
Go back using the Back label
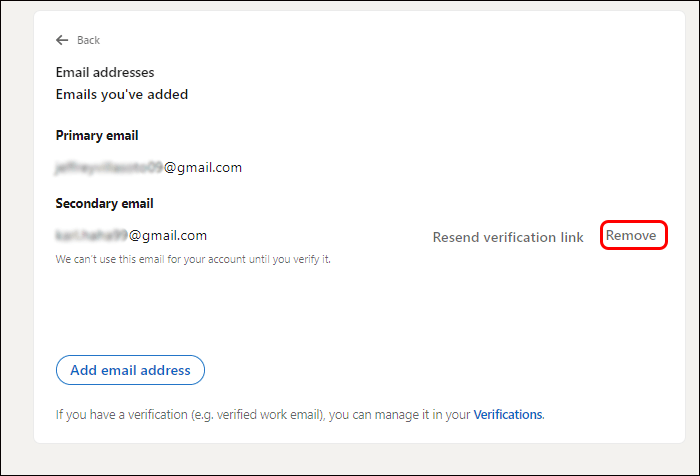[88, 40]
